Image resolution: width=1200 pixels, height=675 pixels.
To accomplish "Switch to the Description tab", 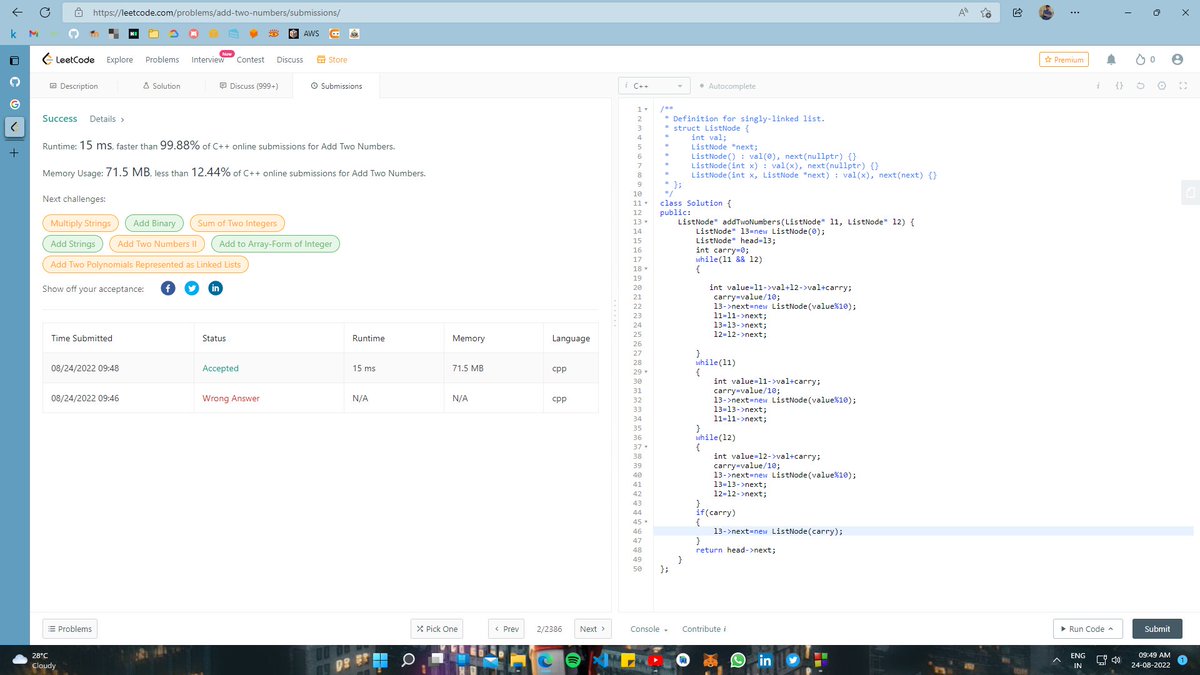I will tap(73, 86).
